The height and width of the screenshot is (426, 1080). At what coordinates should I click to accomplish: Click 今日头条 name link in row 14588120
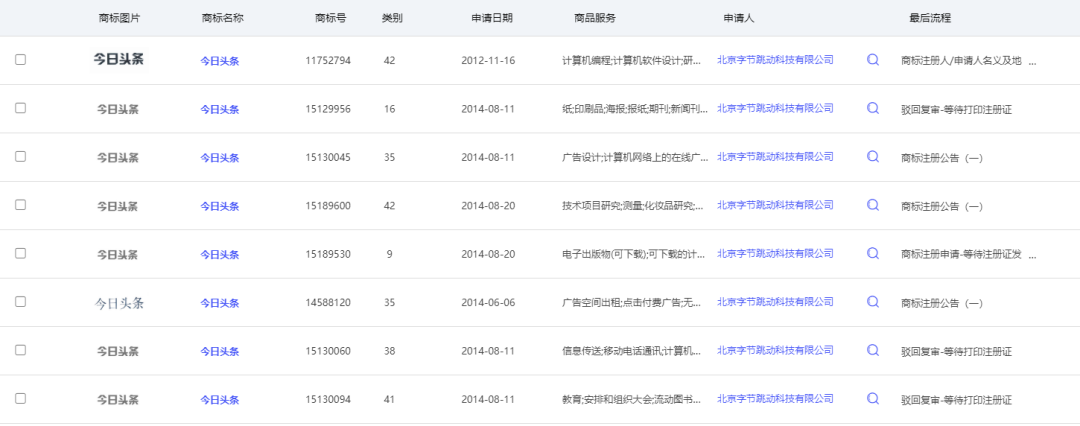pyautogui.click(x=220, y=303)
